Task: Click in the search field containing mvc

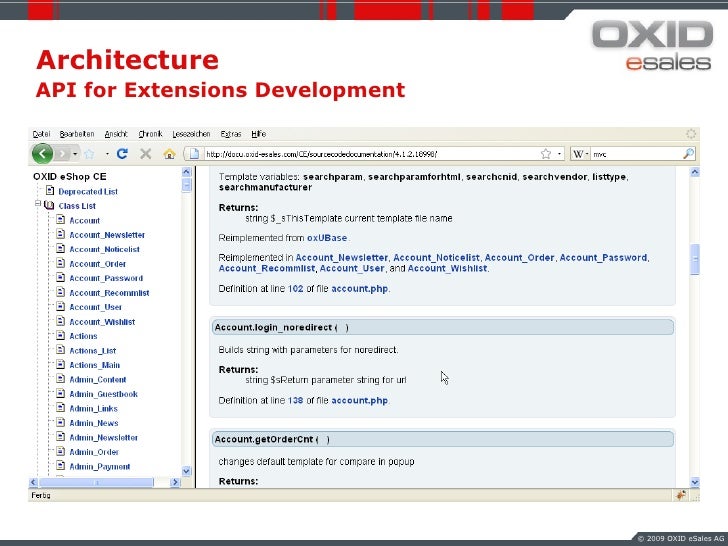Action: [636, 154]
